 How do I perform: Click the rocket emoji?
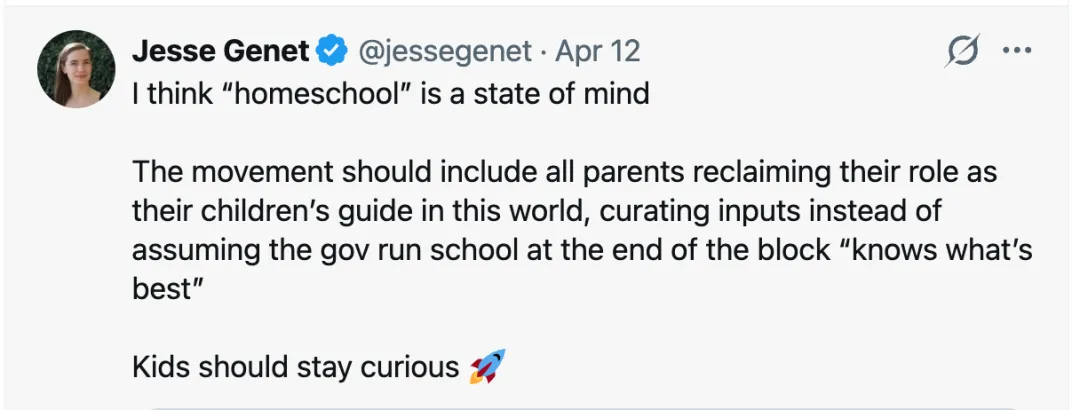click(x=486, y=367)
